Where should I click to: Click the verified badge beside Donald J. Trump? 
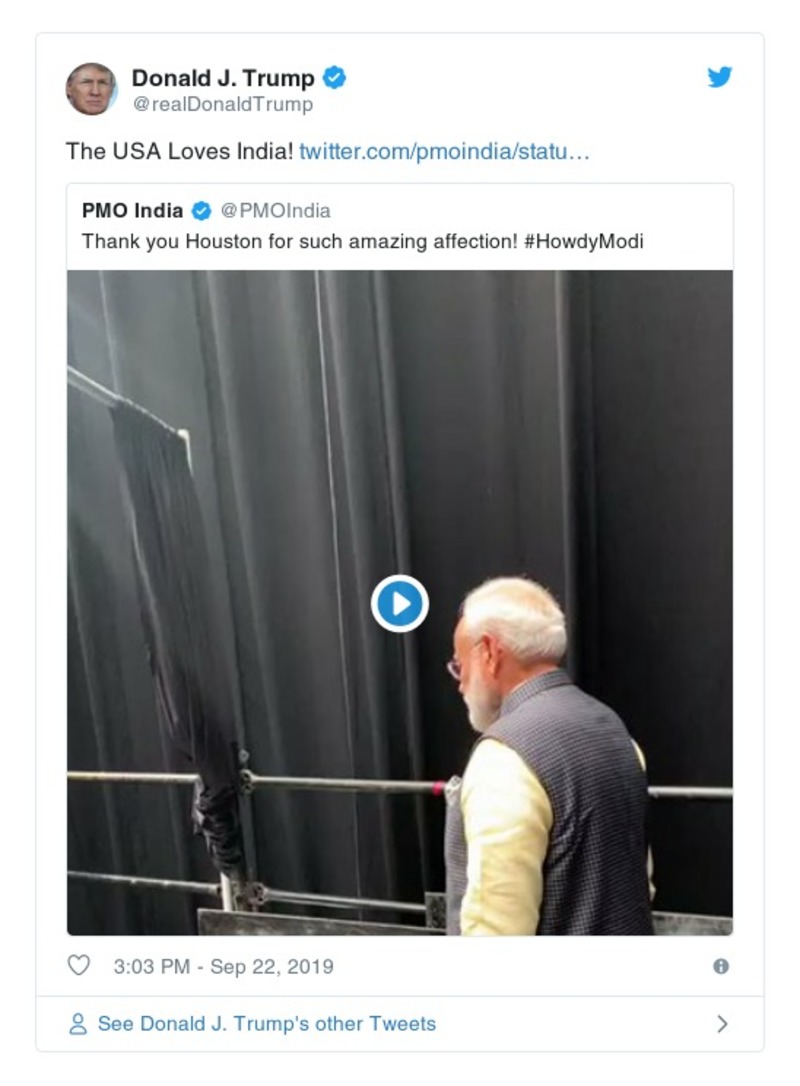point(335,77)
